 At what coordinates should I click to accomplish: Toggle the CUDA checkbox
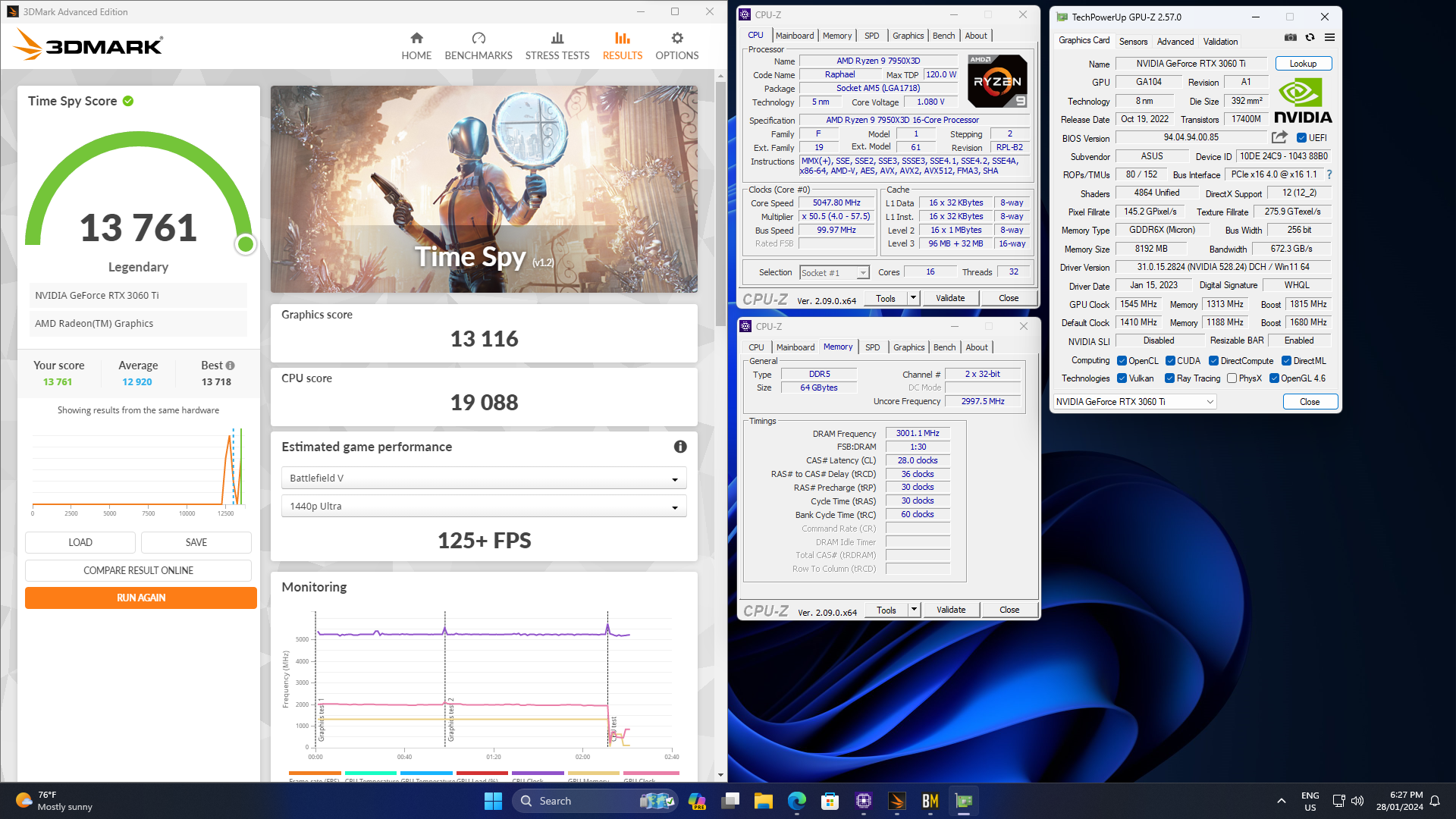[x=1170, y=361]
